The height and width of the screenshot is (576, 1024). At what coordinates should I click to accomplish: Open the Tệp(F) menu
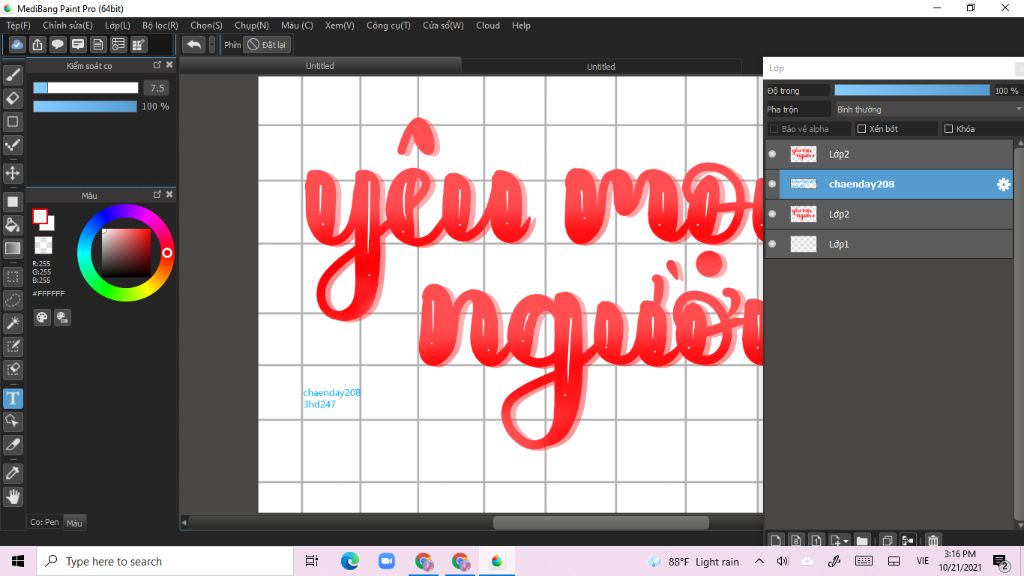click(18, 25)
